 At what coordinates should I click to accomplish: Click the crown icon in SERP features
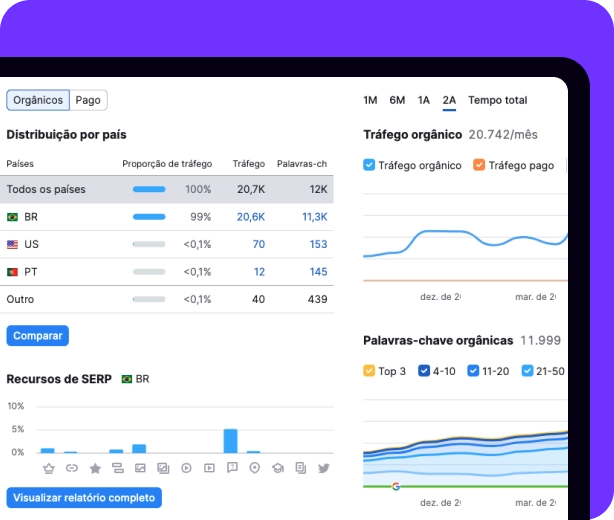tap(48, 468)
